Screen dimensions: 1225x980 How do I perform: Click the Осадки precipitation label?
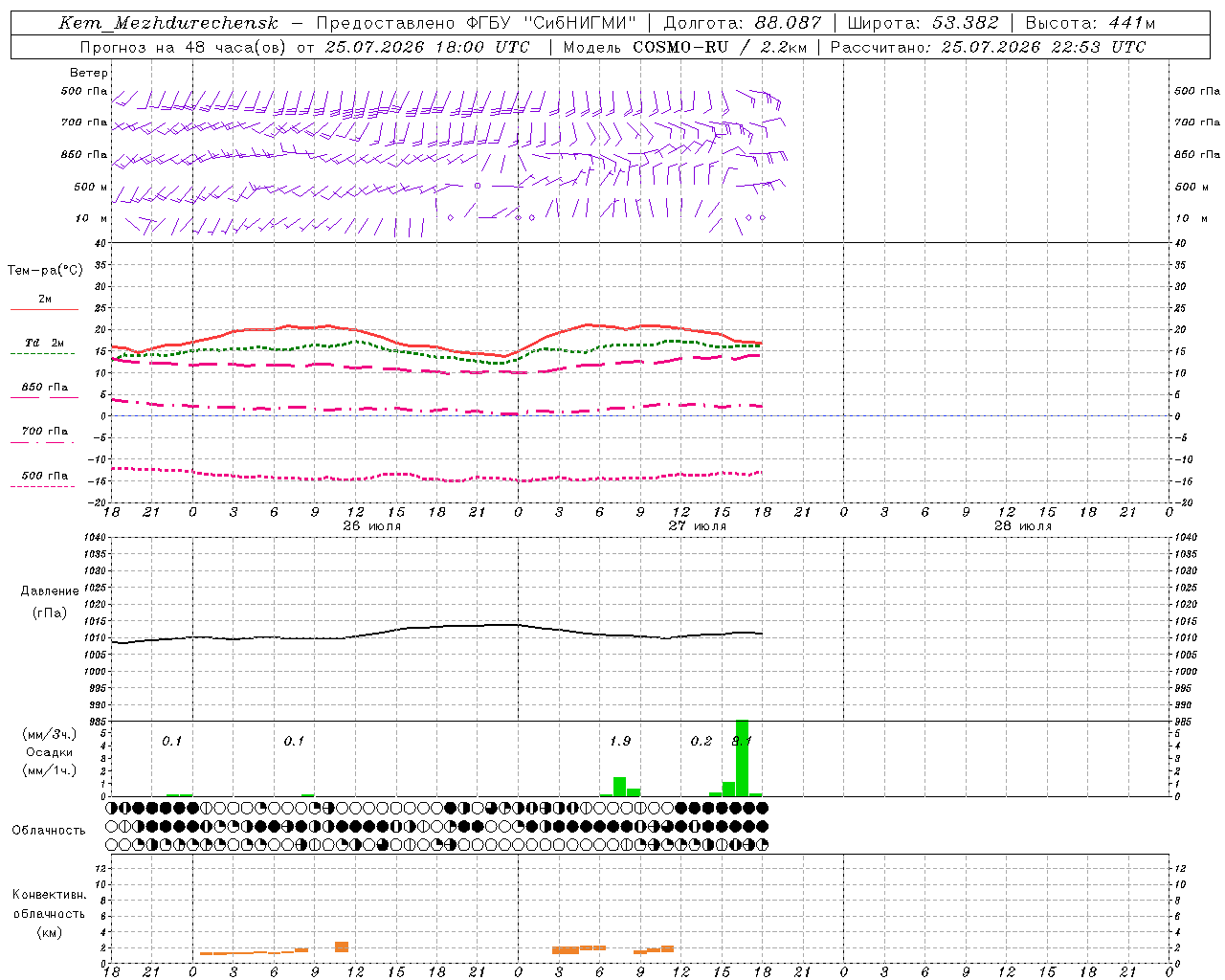(49, 752)
